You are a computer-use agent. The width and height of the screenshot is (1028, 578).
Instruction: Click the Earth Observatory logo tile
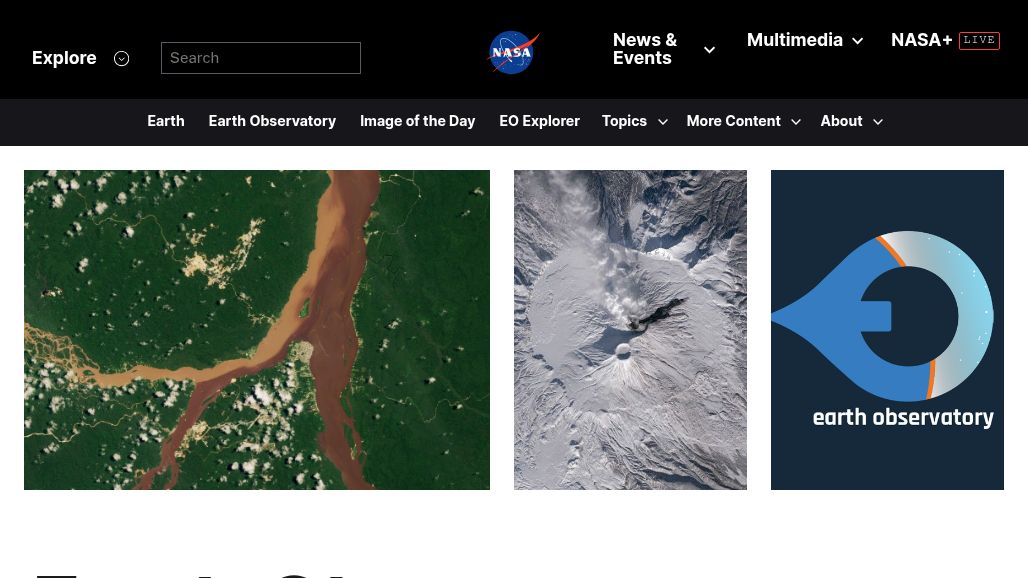coord(887,330)
